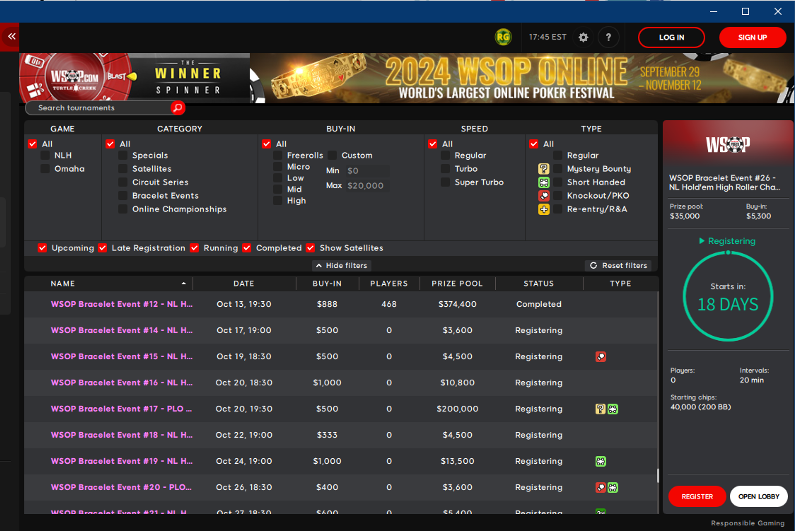Open the Winner Spinner promo banner
This screenshot has width=795, height=531.
pos(134,78)
